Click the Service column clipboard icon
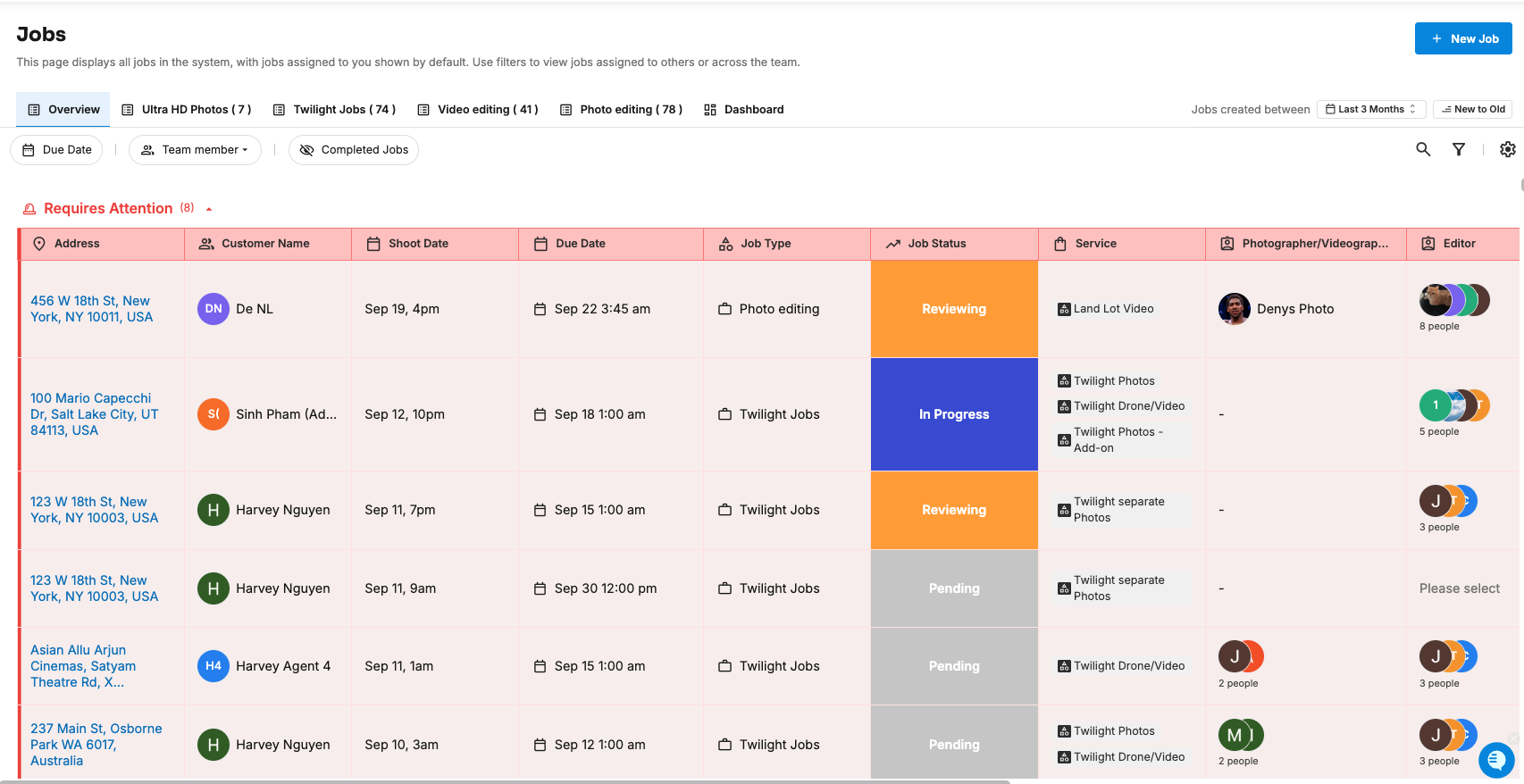Image resolution: width=1524 pixels, height=784 pixels. [x=1060, y=244]
